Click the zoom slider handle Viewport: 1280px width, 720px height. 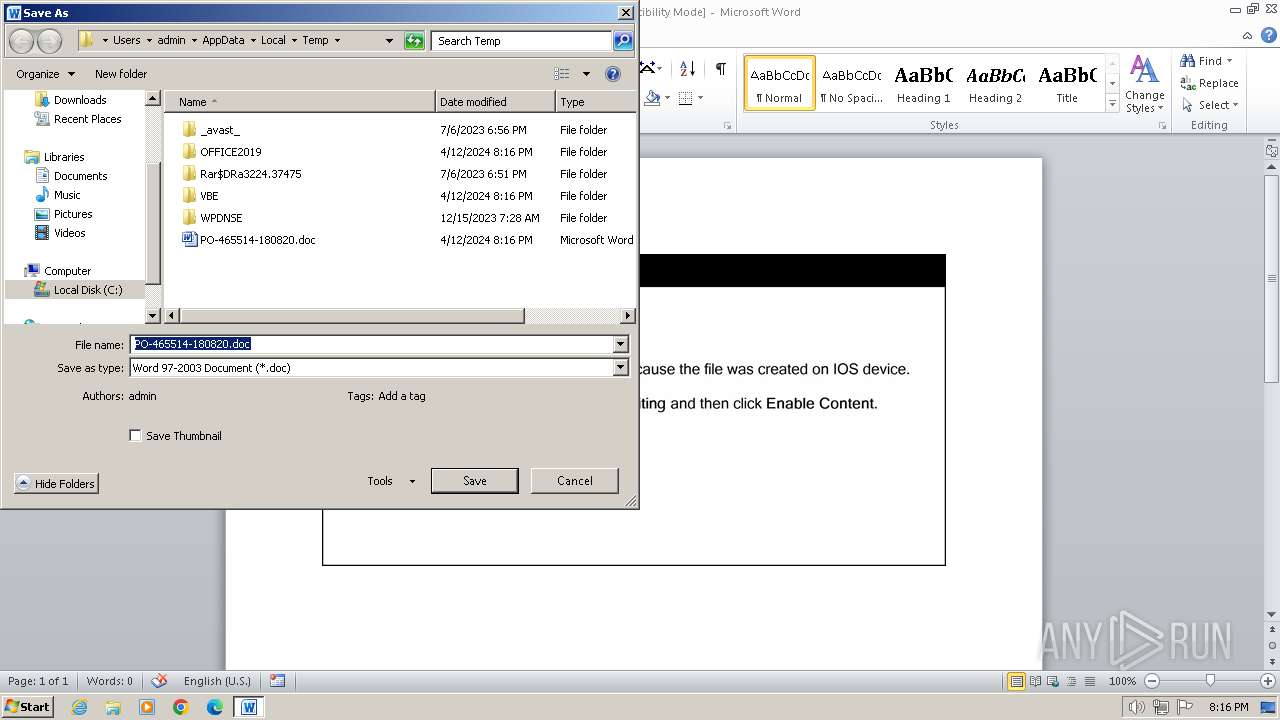pos(1210,681)
